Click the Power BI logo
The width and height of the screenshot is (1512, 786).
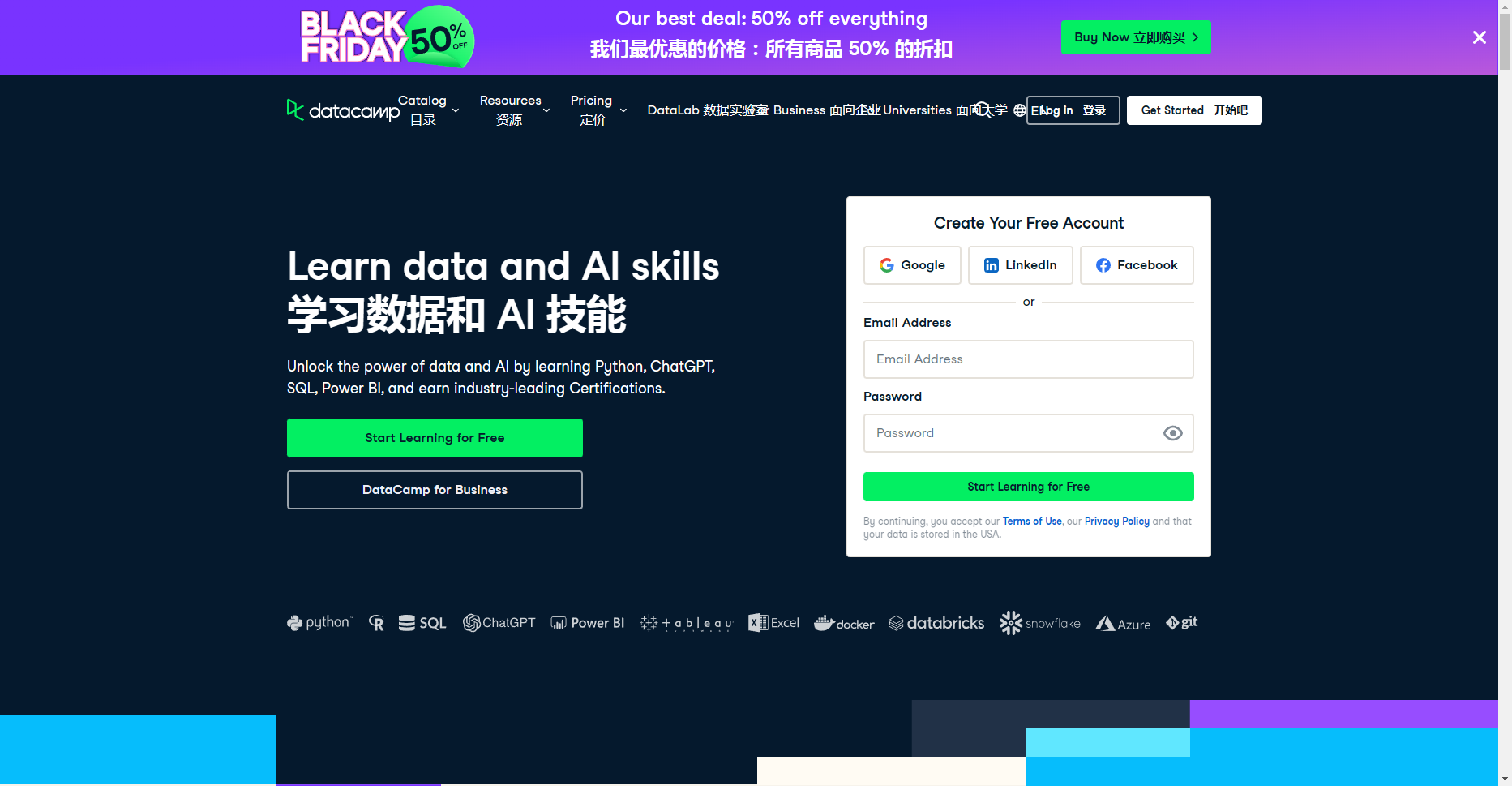coord(588,623)
